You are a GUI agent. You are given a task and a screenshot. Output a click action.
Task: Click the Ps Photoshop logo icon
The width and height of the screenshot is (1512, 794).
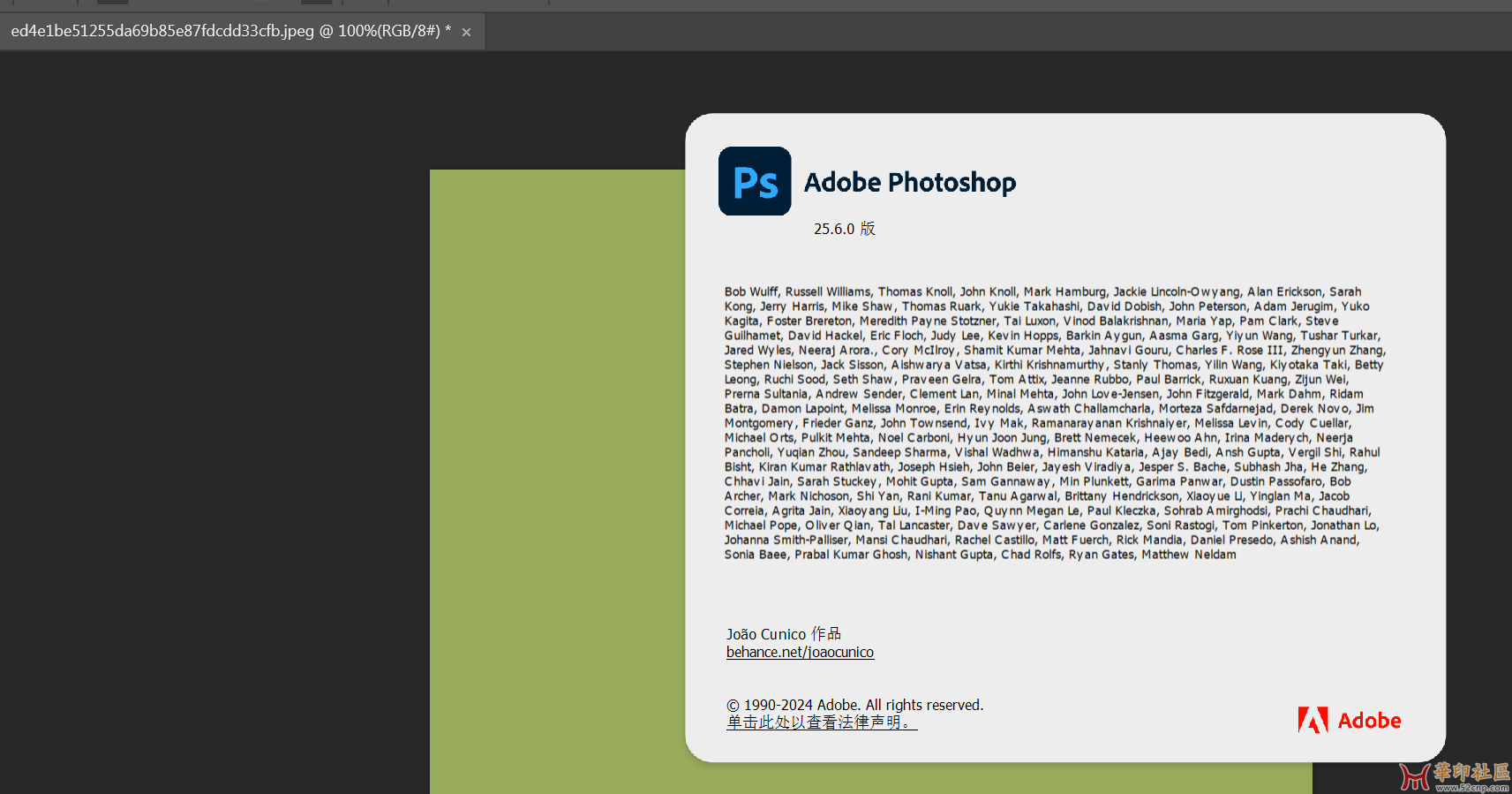pos(755,181)
